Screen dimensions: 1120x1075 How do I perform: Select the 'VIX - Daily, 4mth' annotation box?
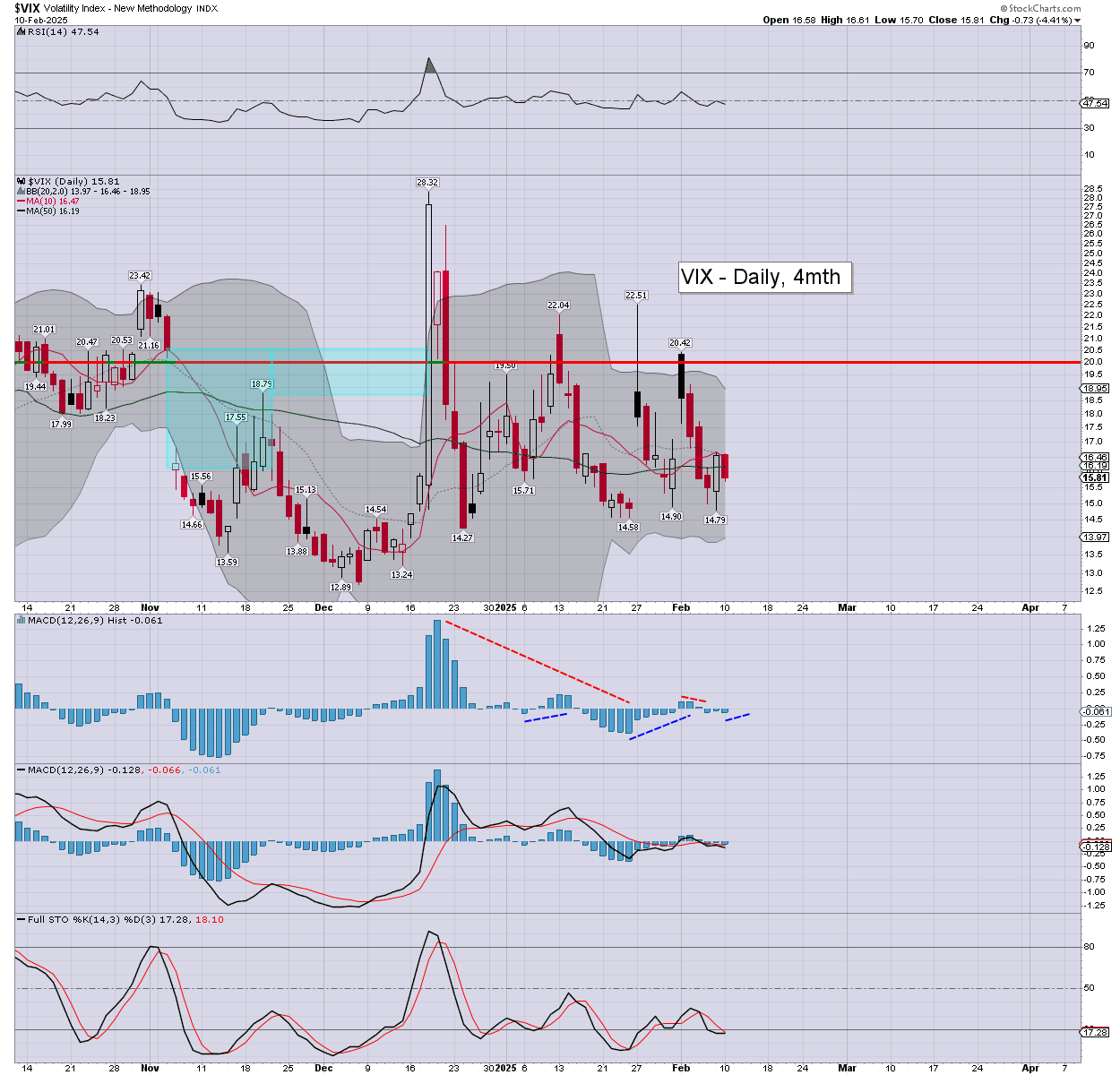[761, 277]
